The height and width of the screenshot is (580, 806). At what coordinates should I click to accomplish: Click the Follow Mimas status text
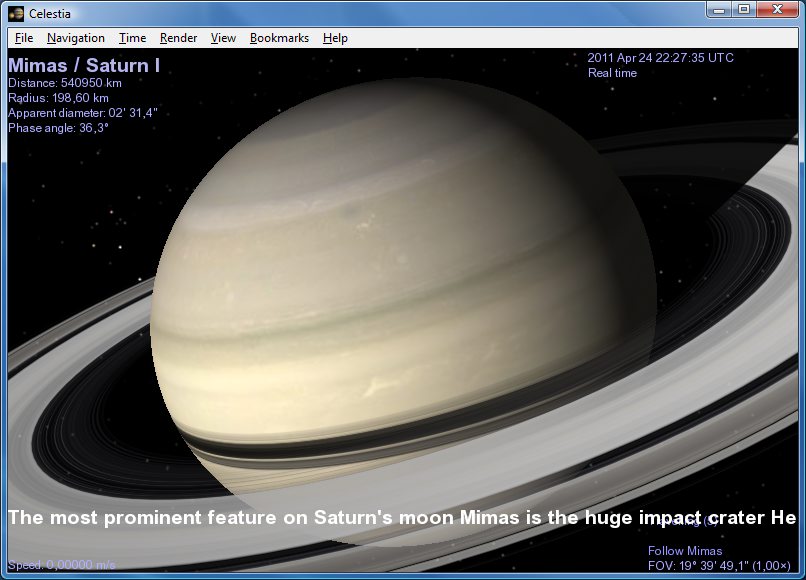click(x=684, y=551)
